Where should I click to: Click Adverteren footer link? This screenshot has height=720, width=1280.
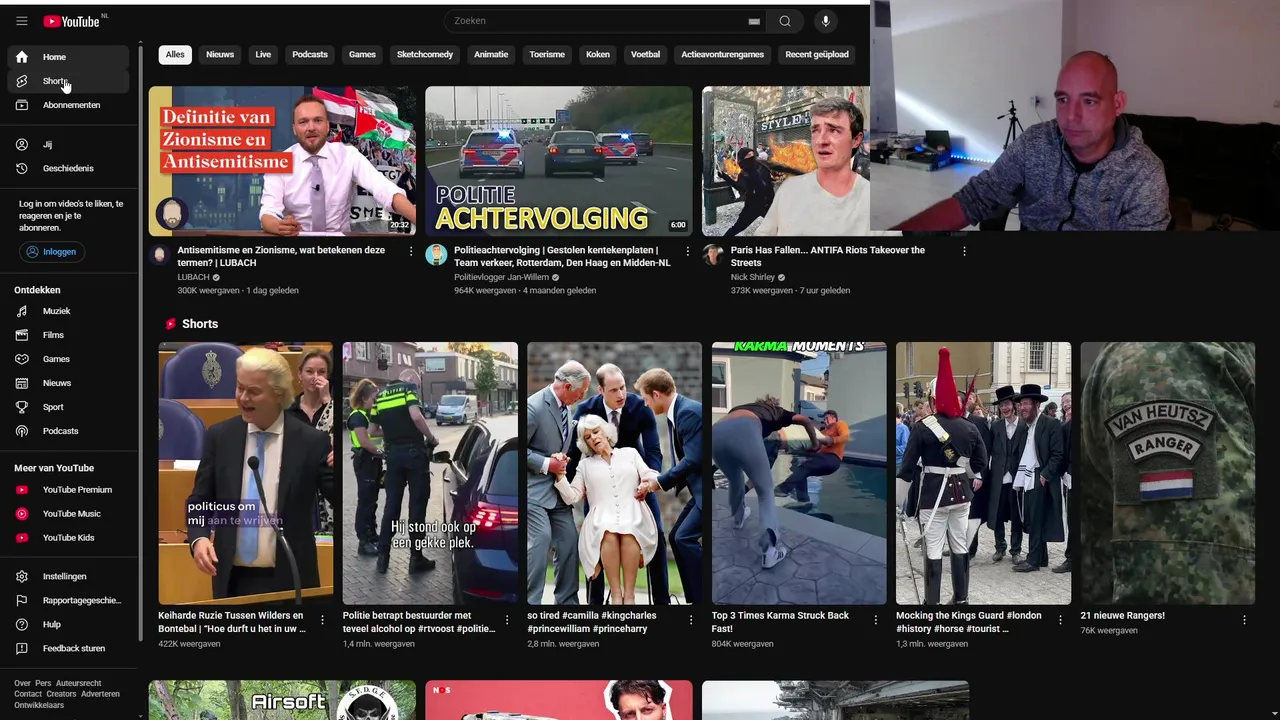[101, 694]
